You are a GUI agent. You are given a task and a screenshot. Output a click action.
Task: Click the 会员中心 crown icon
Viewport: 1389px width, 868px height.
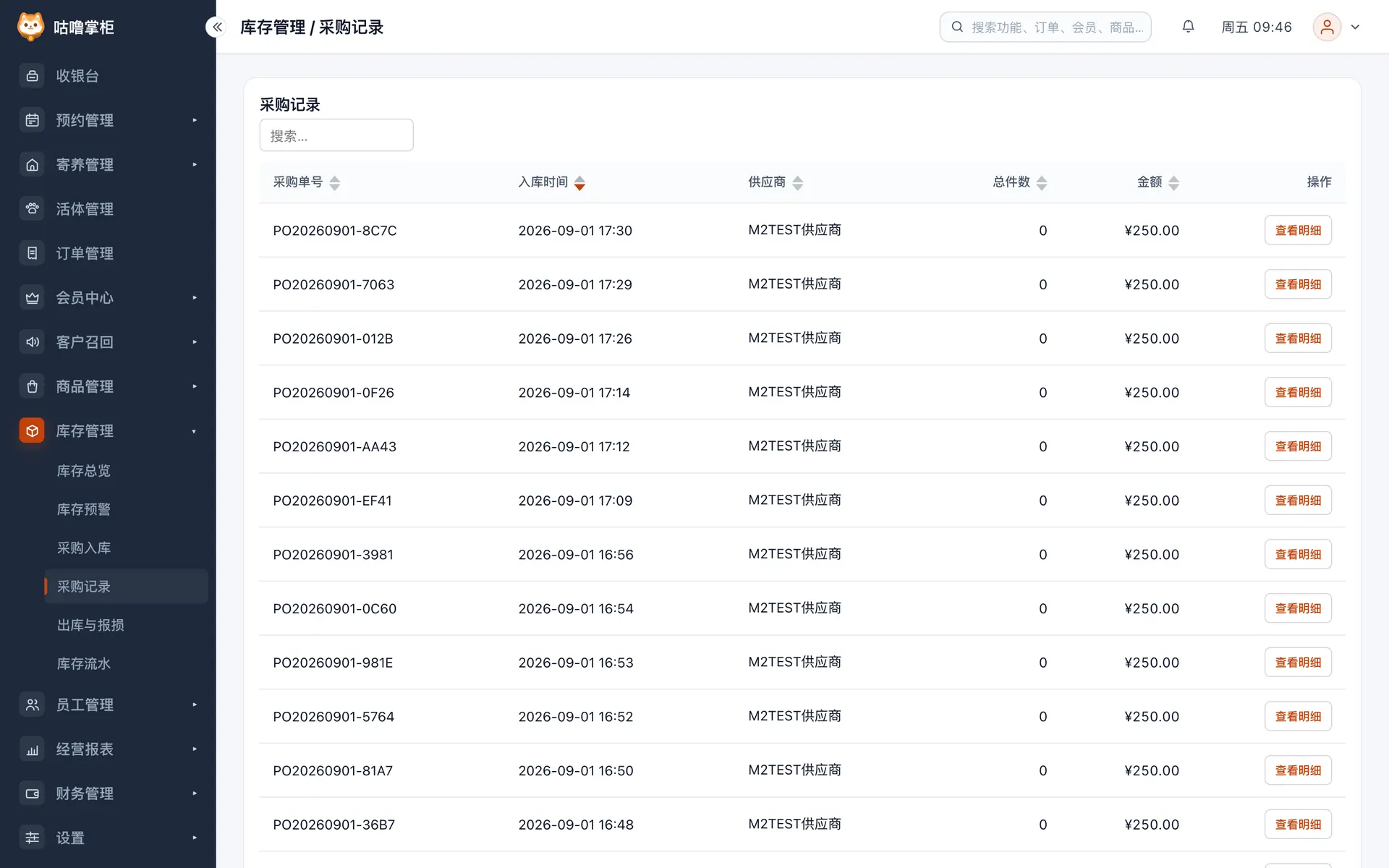pos(32,298)
